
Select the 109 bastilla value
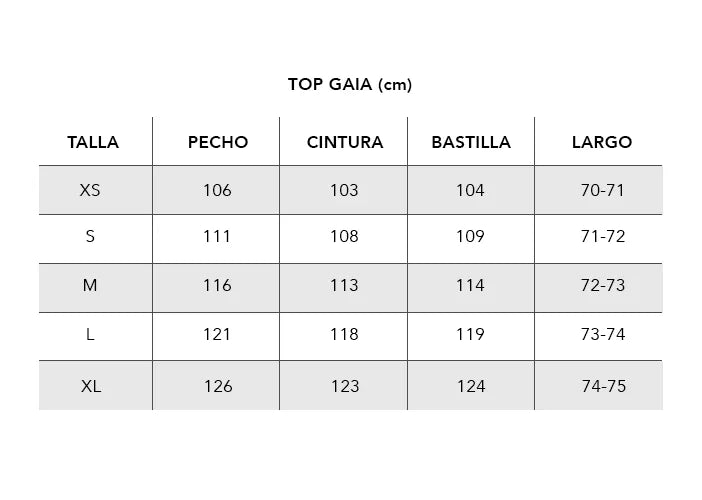470,237
